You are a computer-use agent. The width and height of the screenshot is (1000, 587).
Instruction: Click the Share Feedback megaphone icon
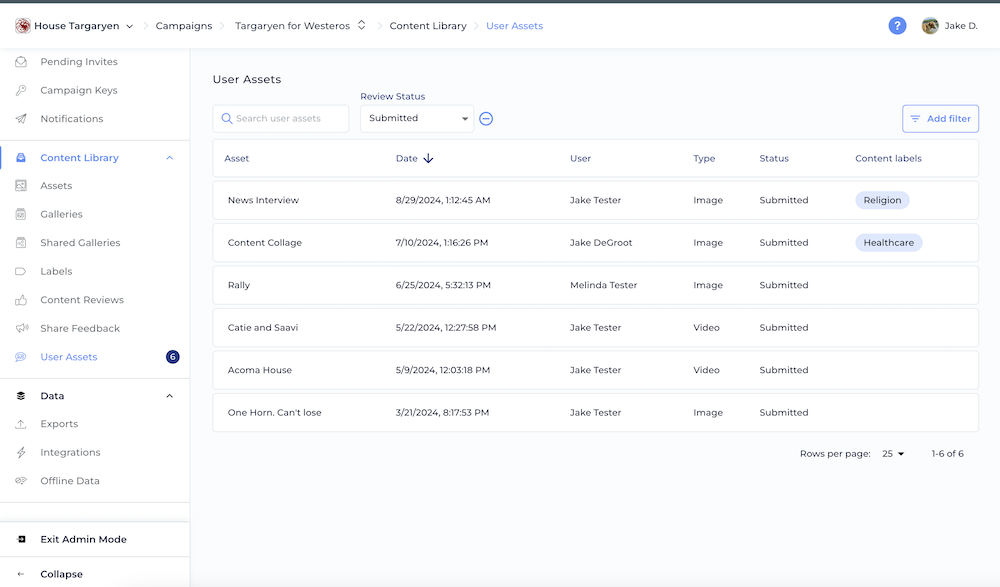coord(22,328)
